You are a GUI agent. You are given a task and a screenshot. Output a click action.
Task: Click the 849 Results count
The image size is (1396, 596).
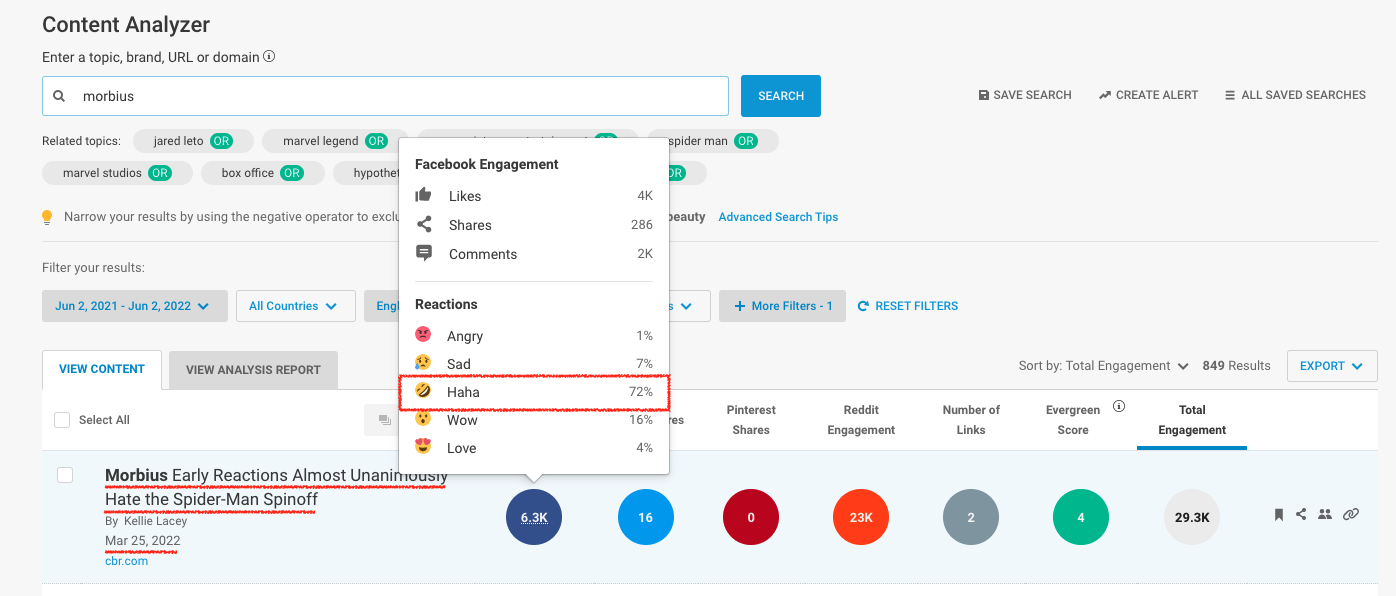[x=1236, y=366]
